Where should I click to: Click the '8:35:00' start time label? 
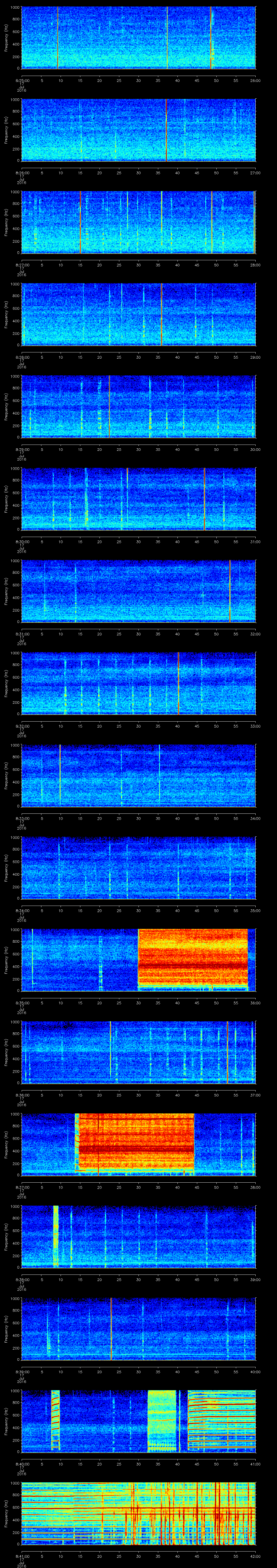click(x=22, y=1003)
